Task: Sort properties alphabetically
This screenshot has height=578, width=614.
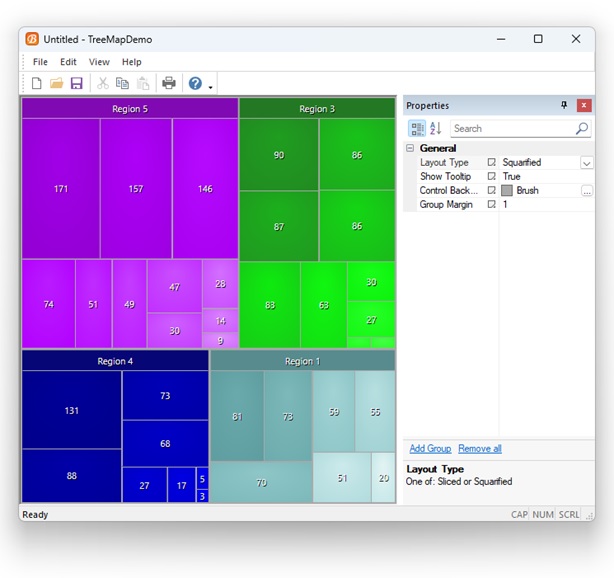Action: [x=435, y=128]
